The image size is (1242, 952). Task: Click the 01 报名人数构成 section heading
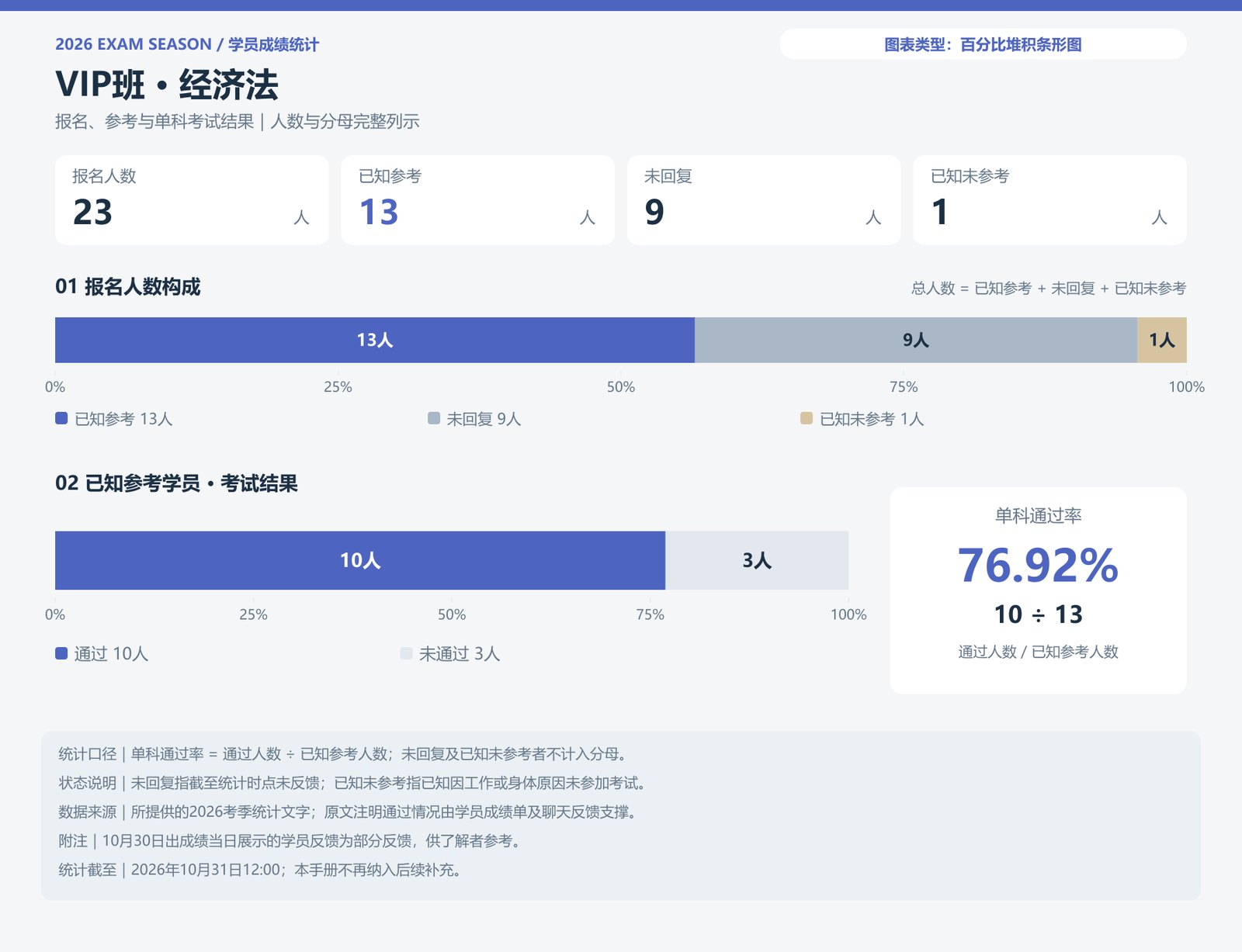click(x=127, y=287)
